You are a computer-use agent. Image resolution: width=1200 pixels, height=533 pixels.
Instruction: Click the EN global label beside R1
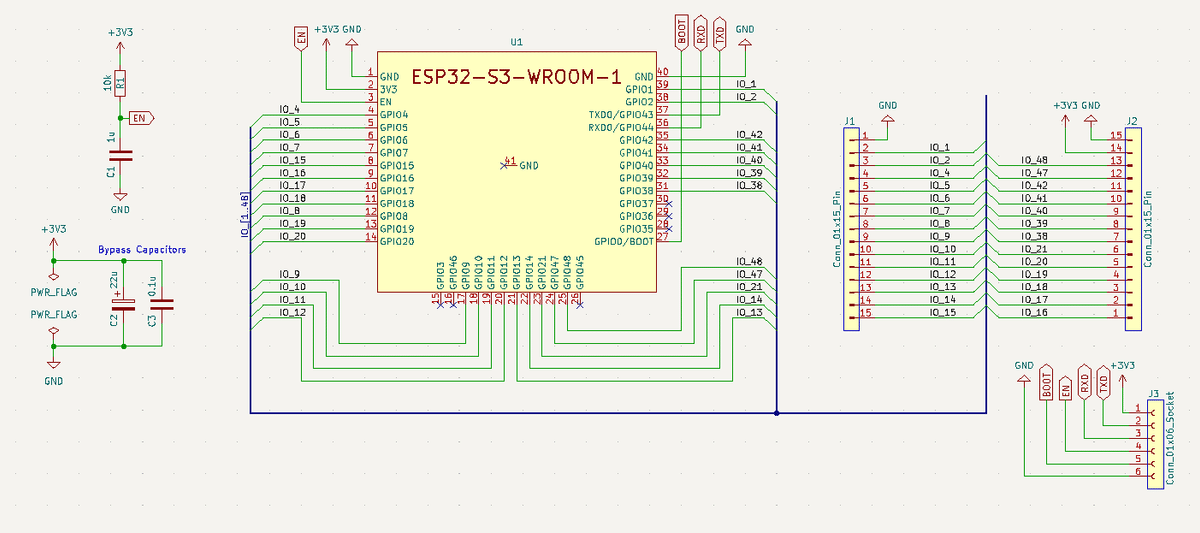143,118
